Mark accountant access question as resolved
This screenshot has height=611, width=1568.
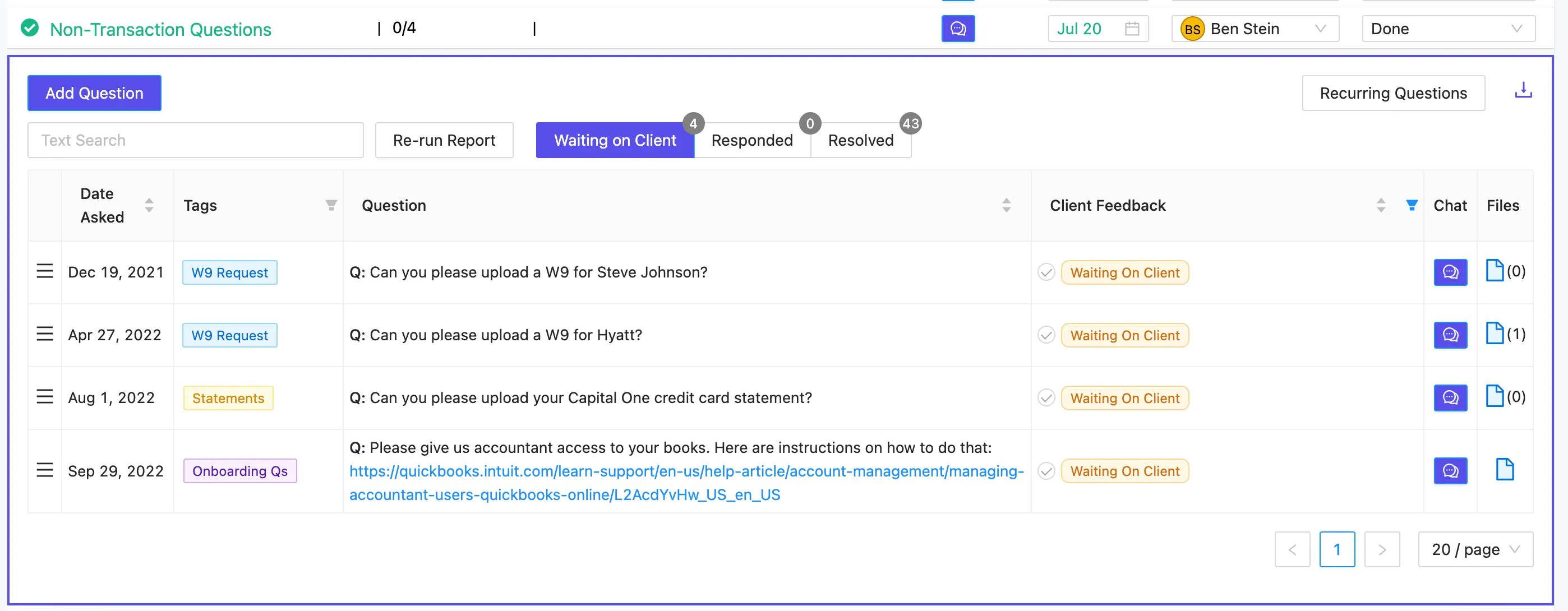[1045, 471]
